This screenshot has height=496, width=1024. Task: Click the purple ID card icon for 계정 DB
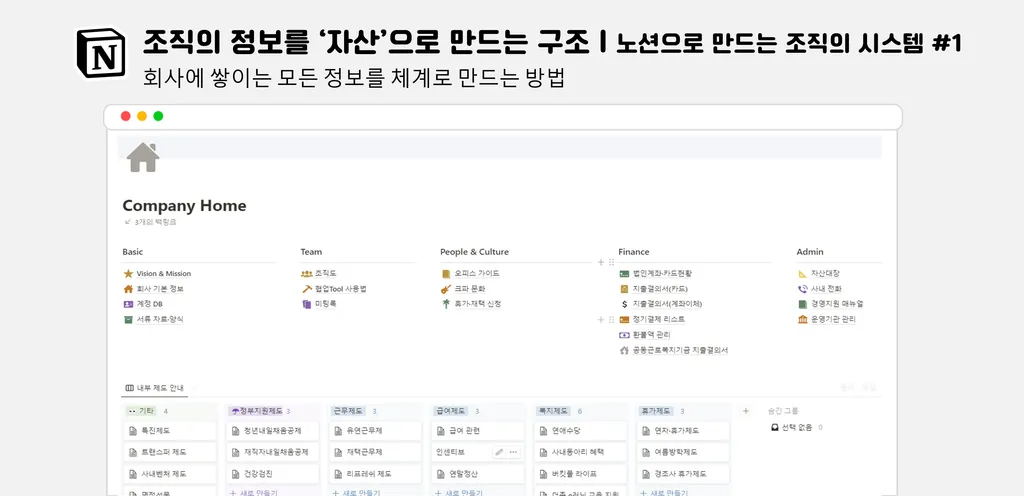pos(128,304)
